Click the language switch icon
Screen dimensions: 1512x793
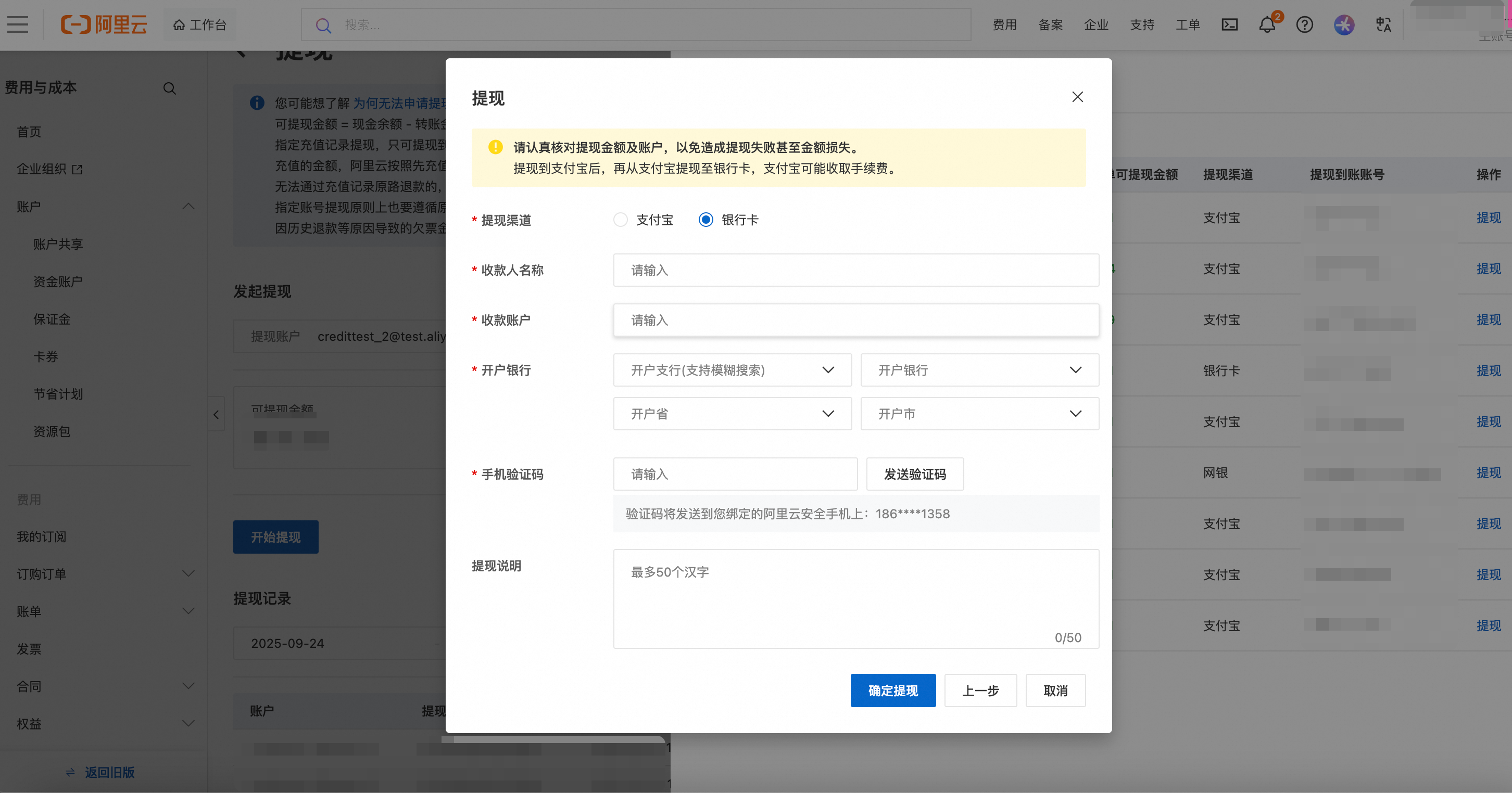(1383, 24)
